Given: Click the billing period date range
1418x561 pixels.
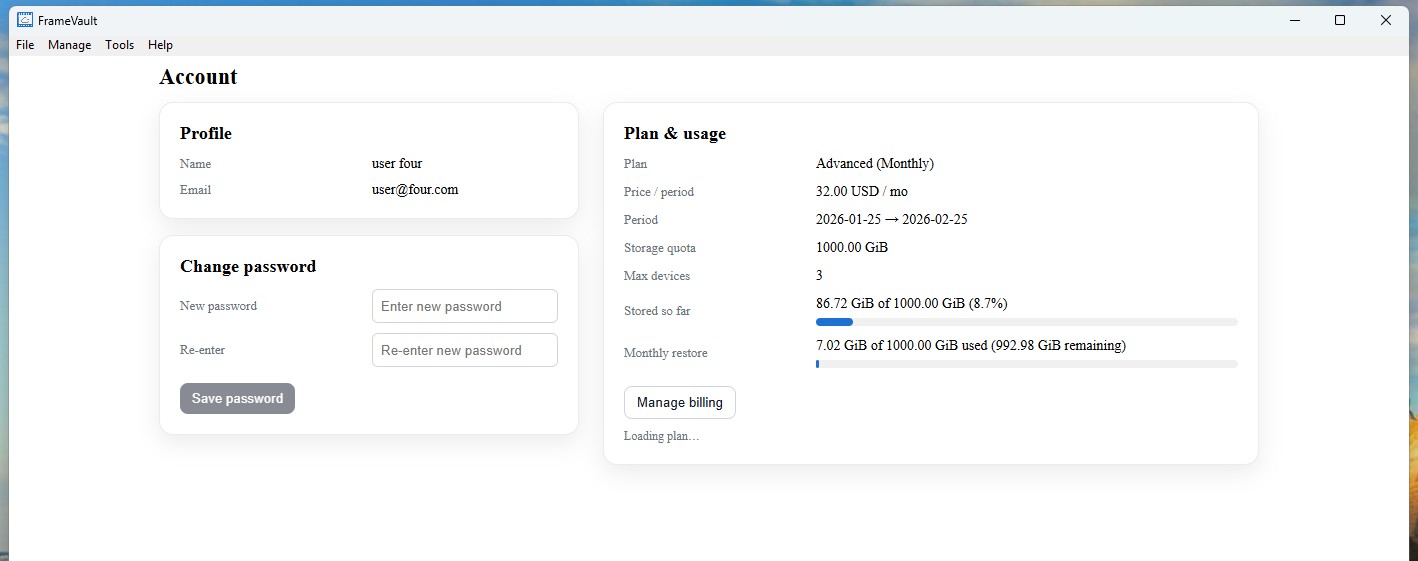Looking at the screenshot, I should click(891, 219).
